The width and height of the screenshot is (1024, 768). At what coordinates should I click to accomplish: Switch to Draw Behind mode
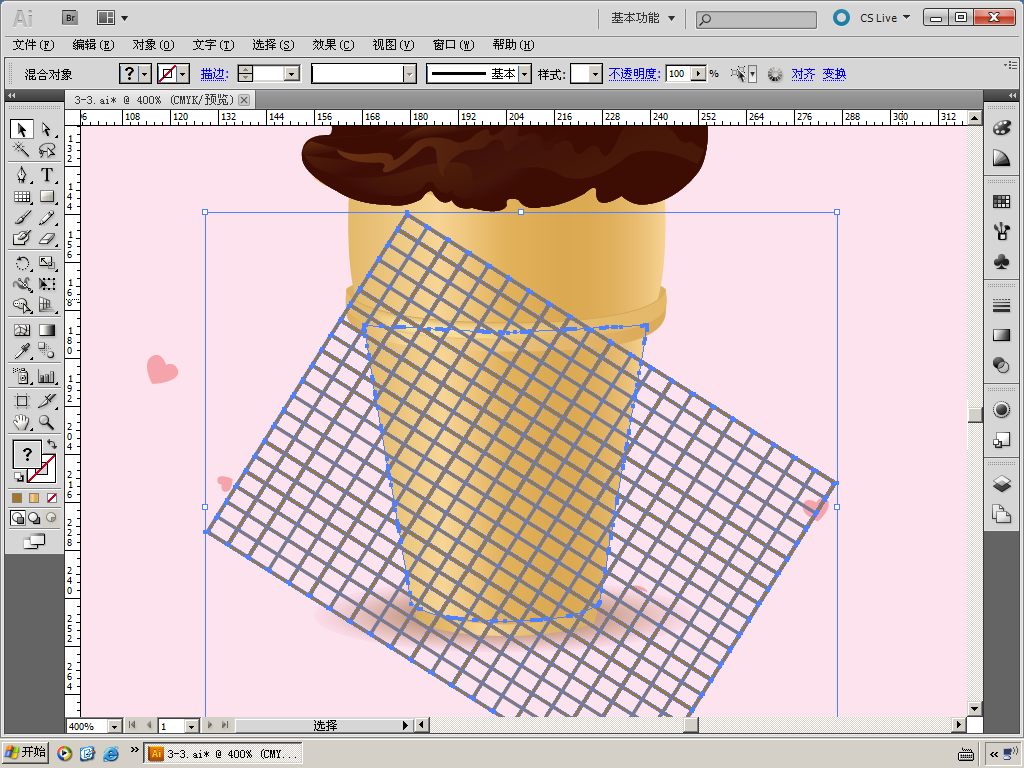click(x=34, y=518)
